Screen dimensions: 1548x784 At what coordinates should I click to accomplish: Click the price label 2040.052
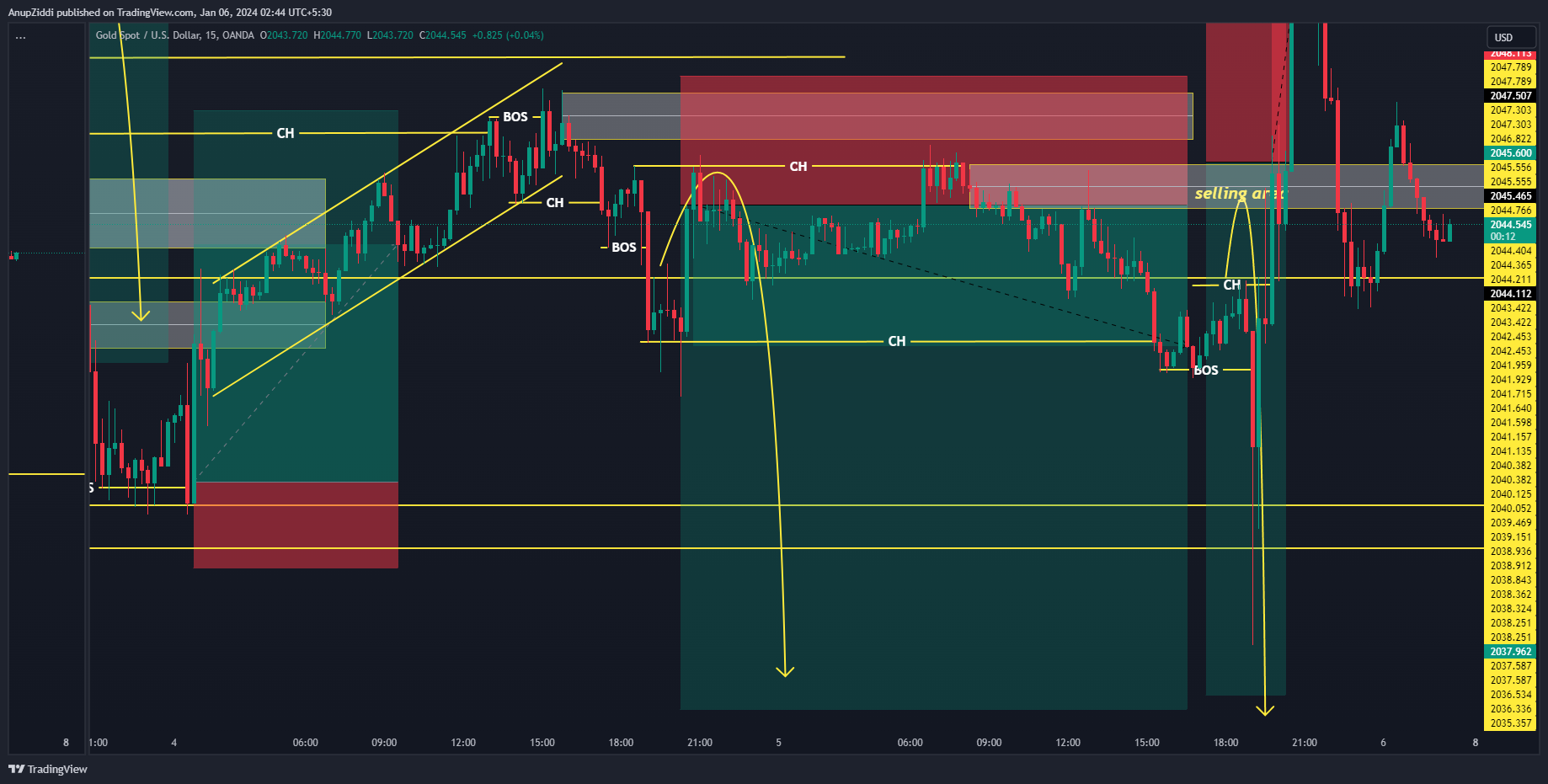1511,509
